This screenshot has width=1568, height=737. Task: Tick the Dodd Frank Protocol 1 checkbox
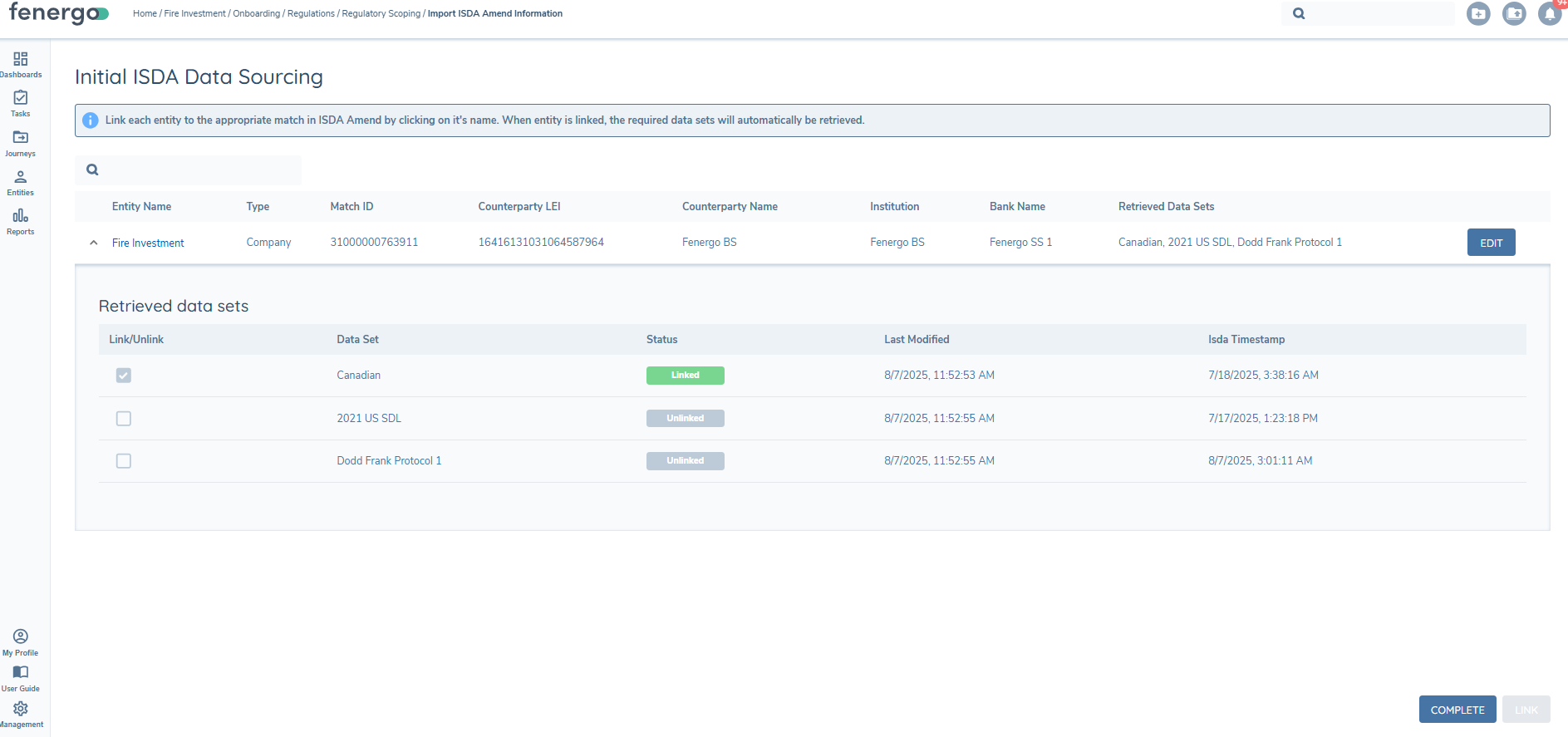pyautogui.click(x=124, y=461)
